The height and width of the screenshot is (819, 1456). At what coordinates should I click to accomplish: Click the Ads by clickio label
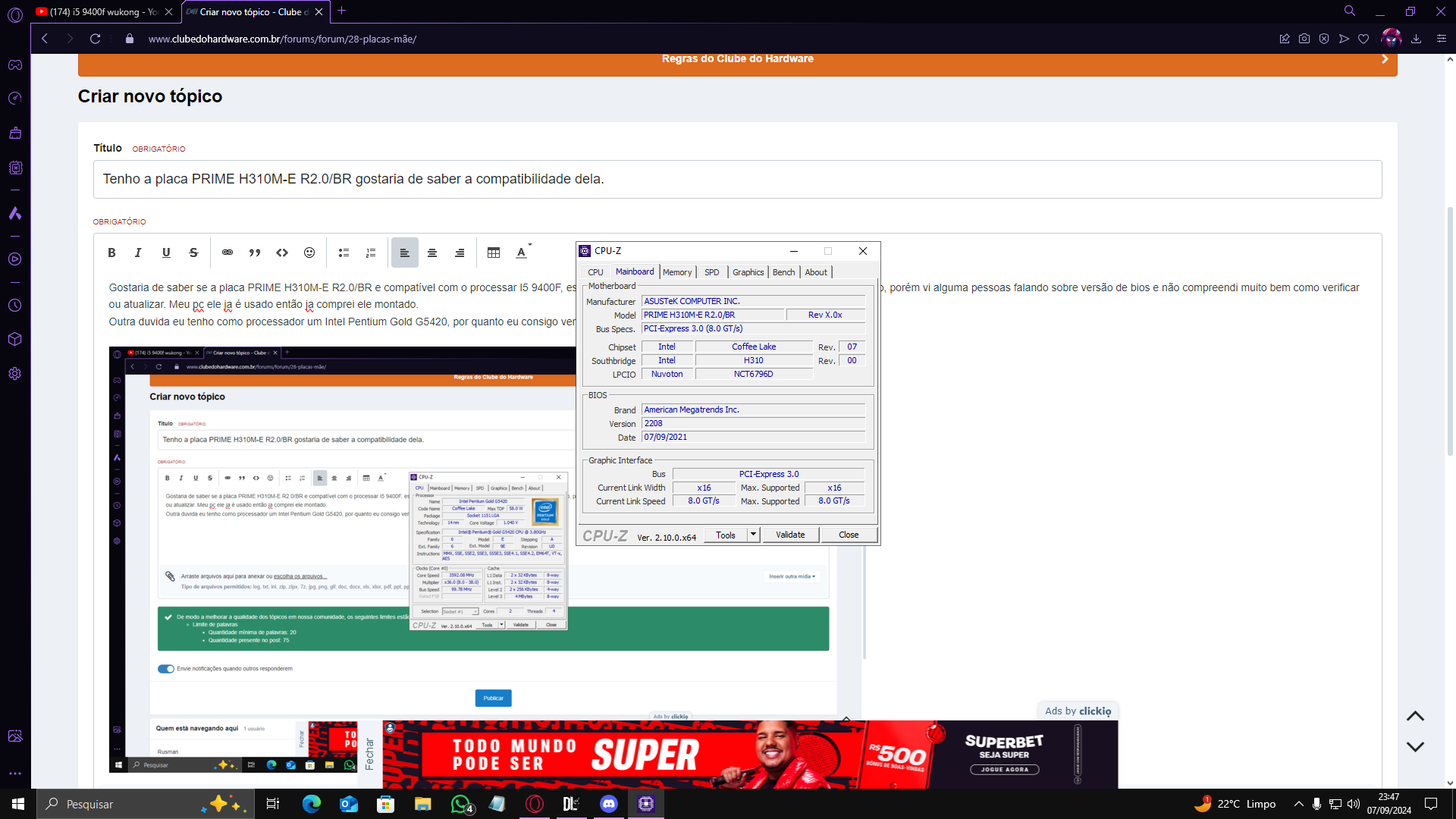coord(1078,711)
